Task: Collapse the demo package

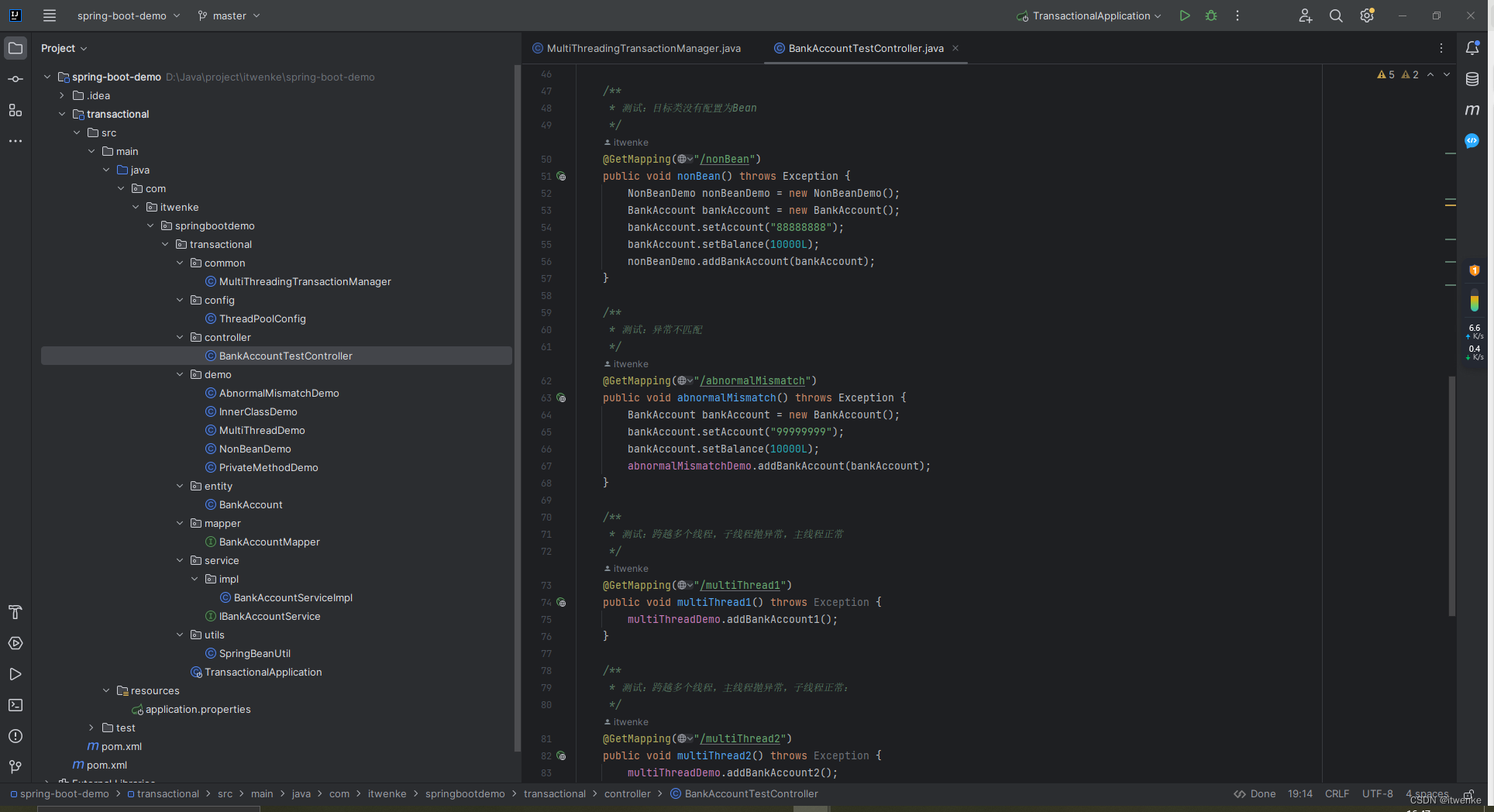Action: (x=180, y=375)
